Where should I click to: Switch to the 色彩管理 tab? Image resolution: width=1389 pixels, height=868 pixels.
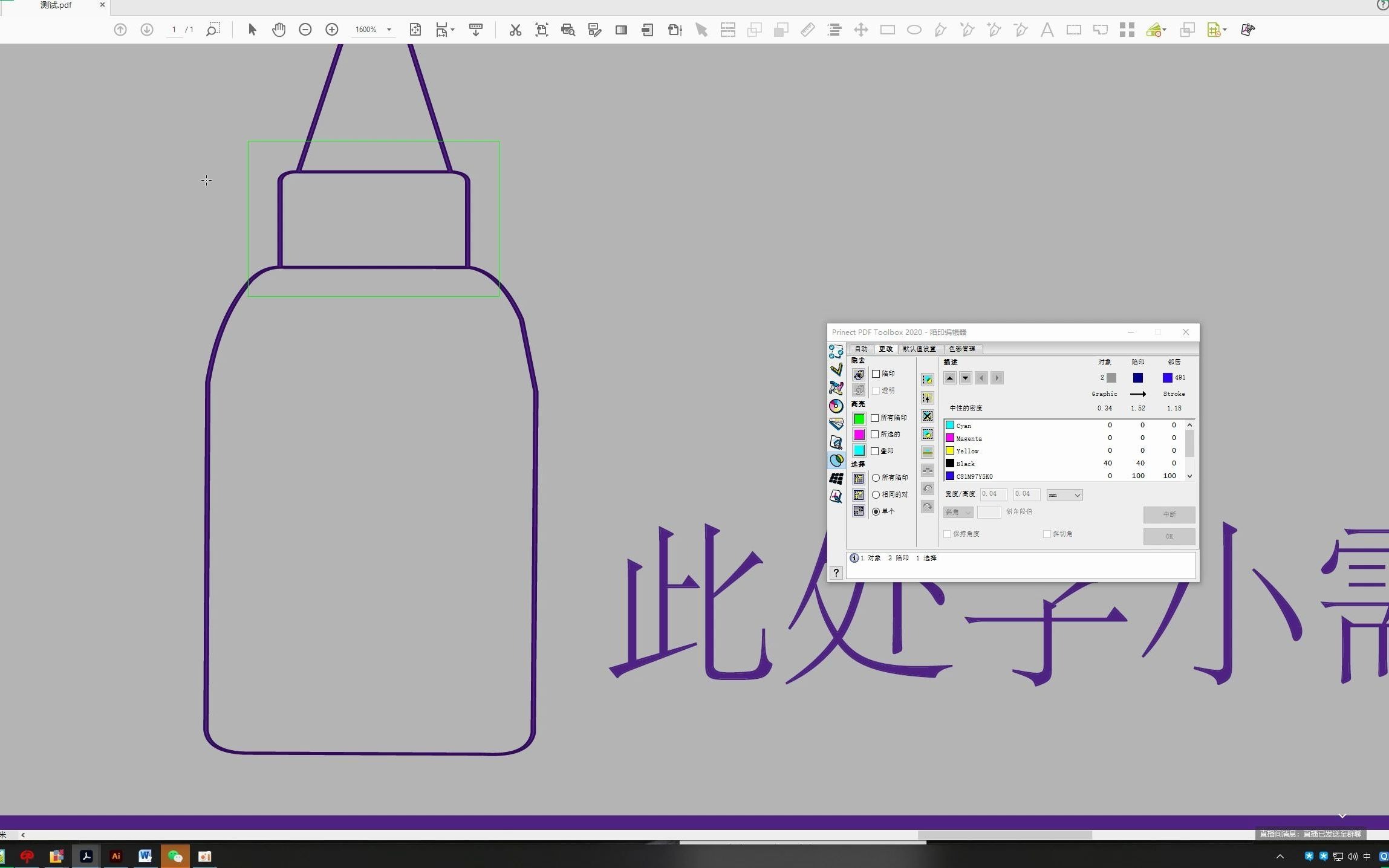(964, 349)
